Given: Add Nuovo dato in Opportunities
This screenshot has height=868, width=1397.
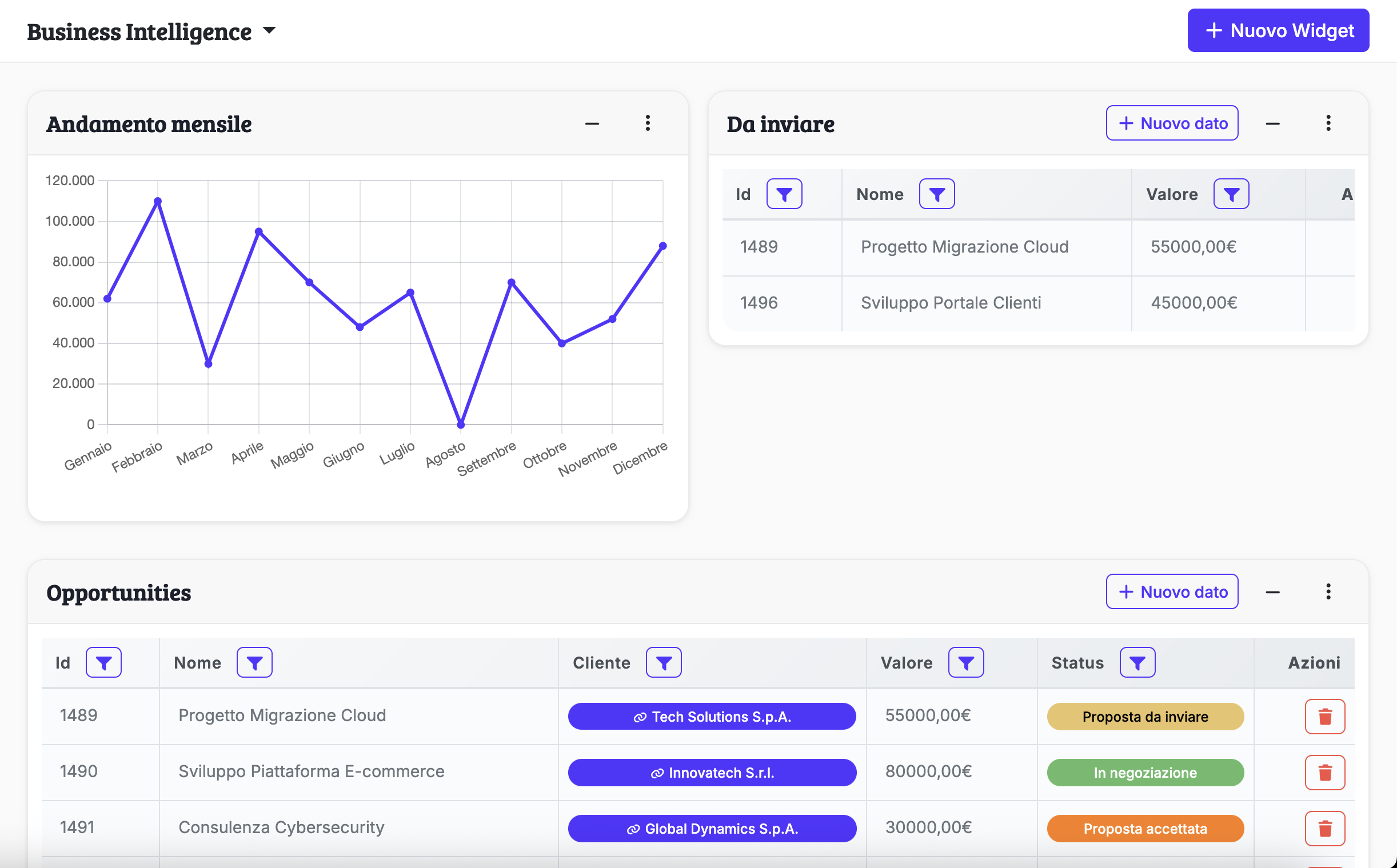Looking at the screenshot, I should coord(1171,591).
